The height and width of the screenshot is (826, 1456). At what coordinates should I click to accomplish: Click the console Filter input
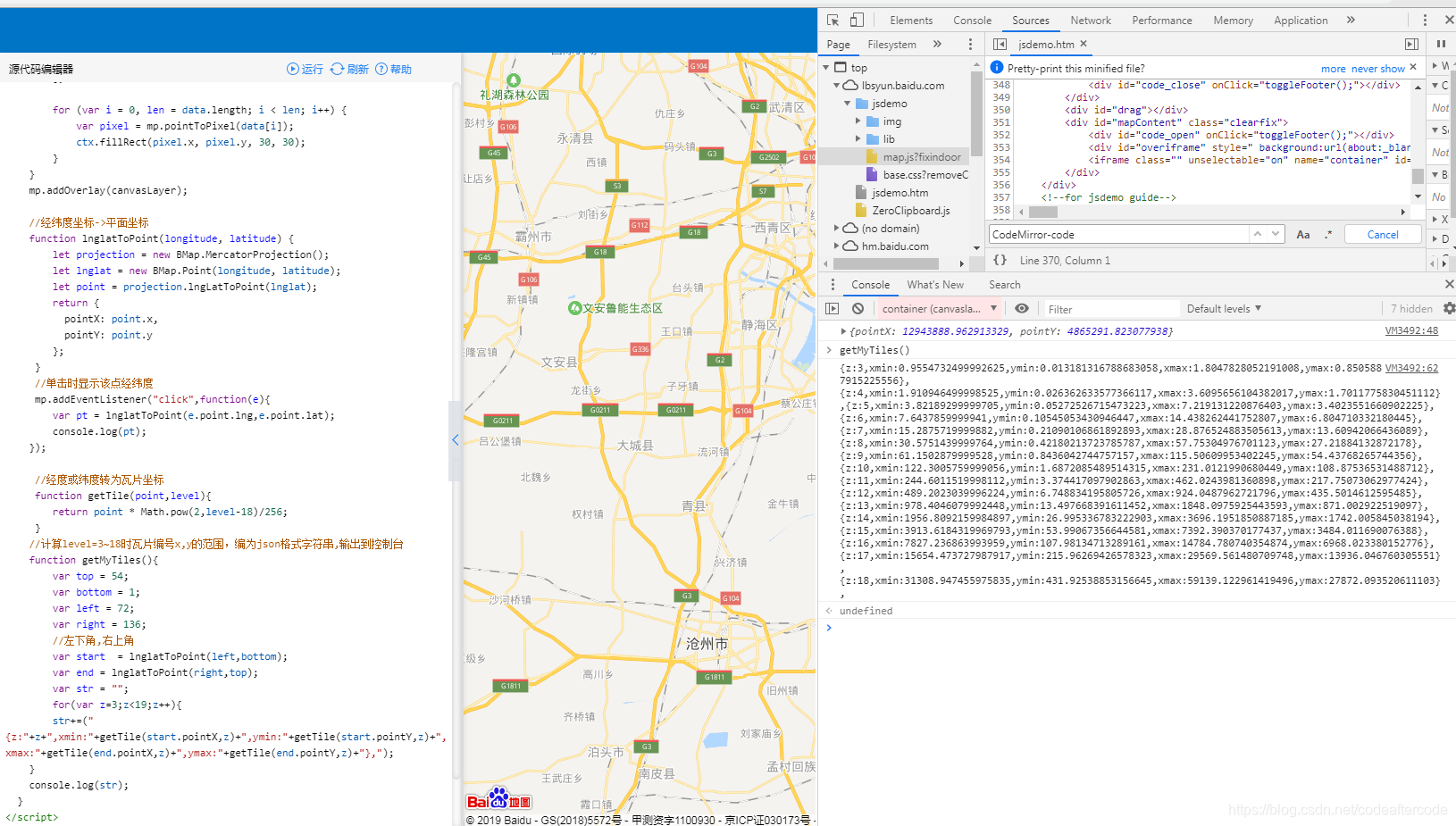coord(1112,309)
